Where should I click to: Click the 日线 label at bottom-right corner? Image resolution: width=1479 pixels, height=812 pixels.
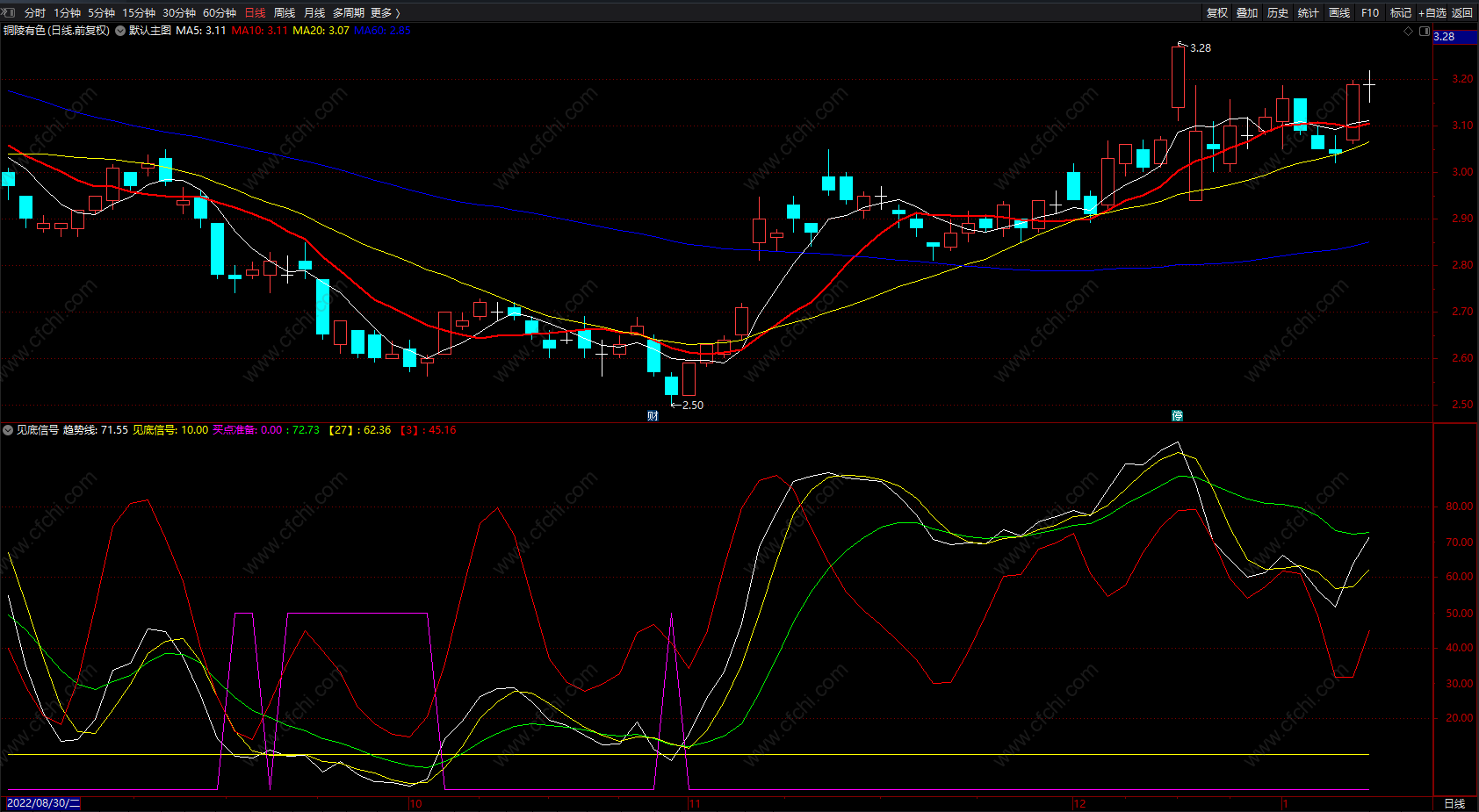(1454, 804)
